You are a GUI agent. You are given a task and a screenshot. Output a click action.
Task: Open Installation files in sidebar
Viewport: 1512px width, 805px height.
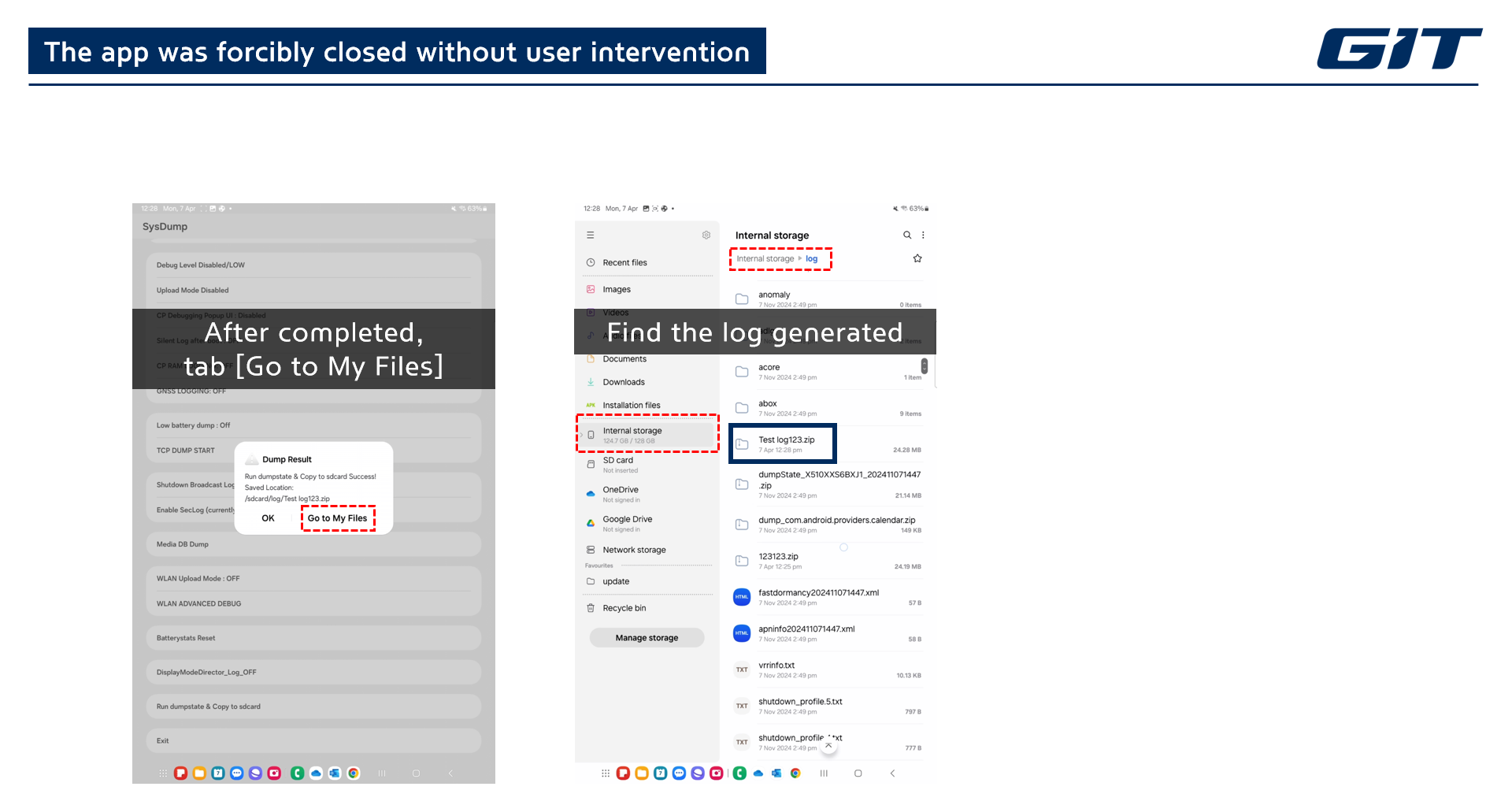pyautogui.click(x=647, y=405)
